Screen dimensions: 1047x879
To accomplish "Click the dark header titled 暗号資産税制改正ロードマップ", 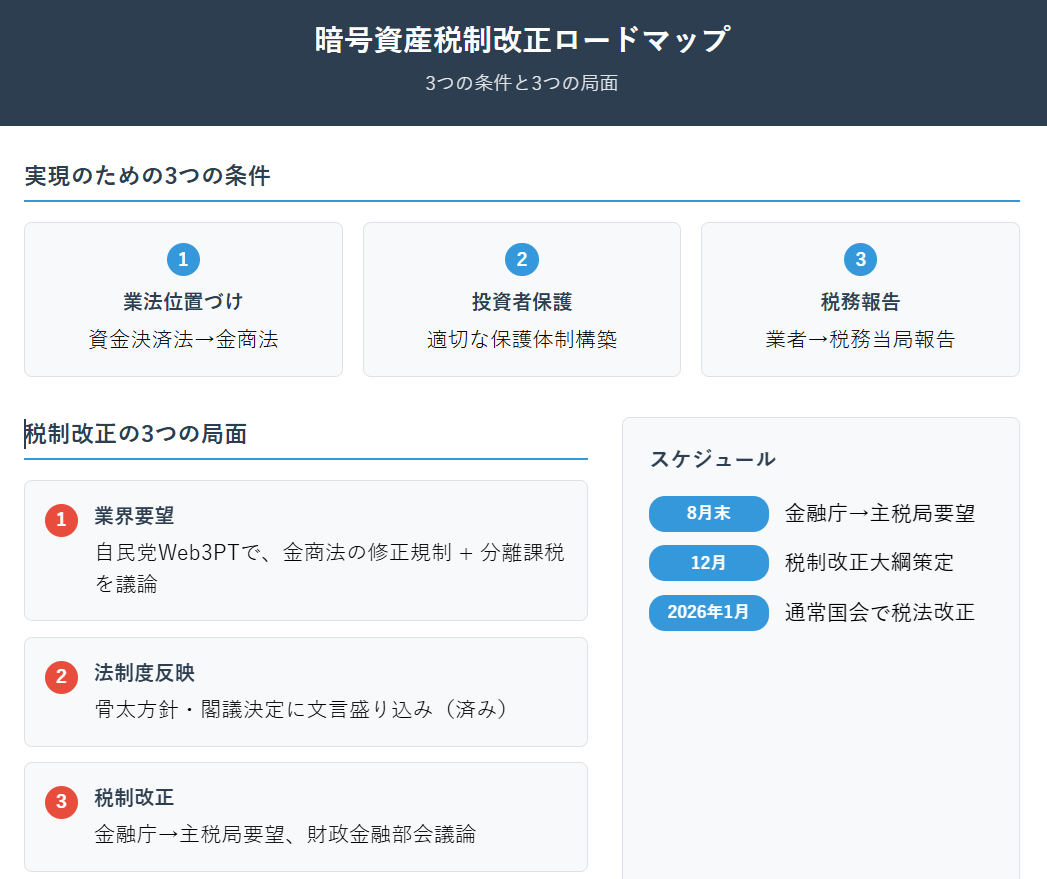I will pyautogui.click(x=523, y=40).
